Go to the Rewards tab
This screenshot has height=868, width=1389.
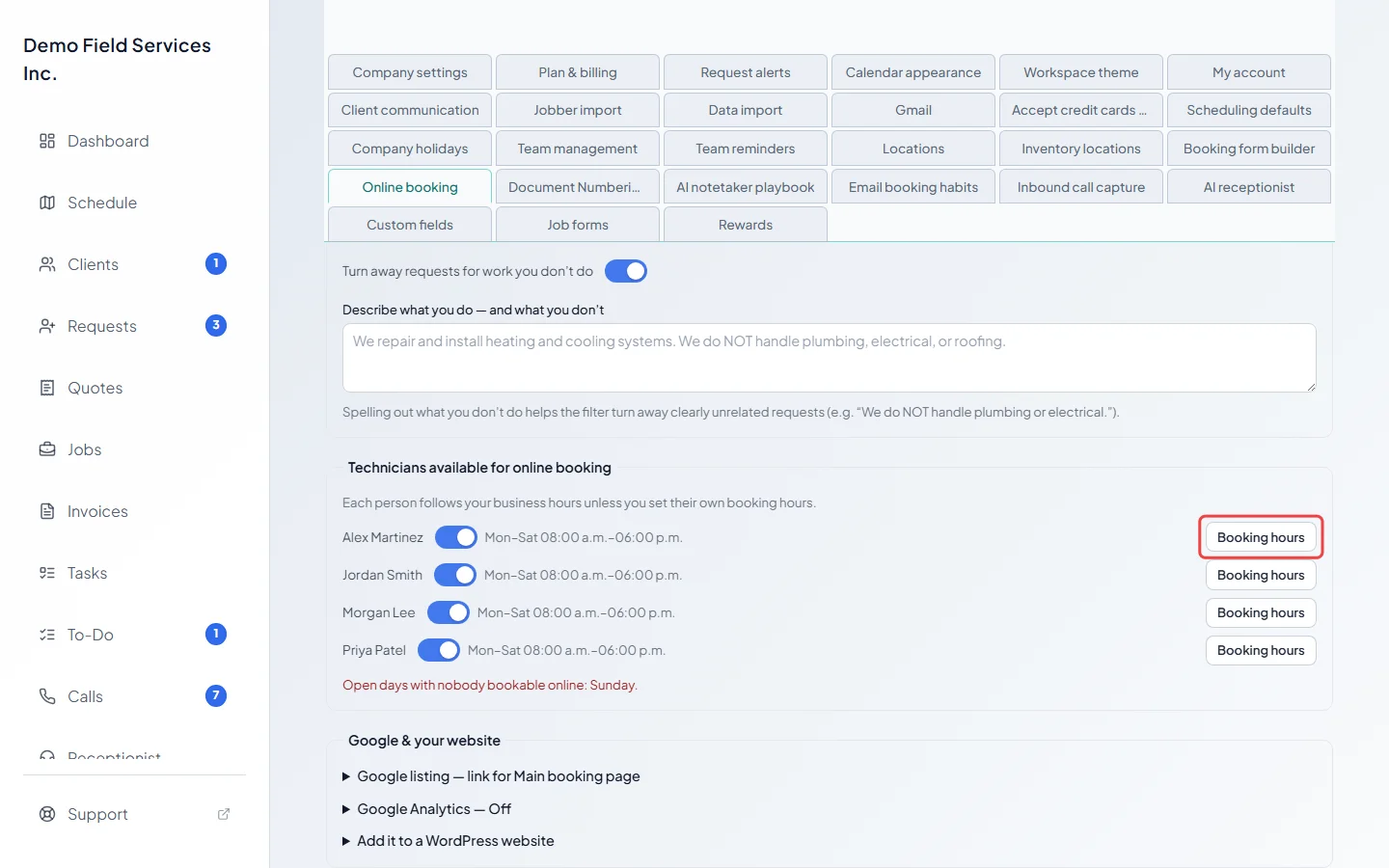pyautogui.click(x=746, y=225)
